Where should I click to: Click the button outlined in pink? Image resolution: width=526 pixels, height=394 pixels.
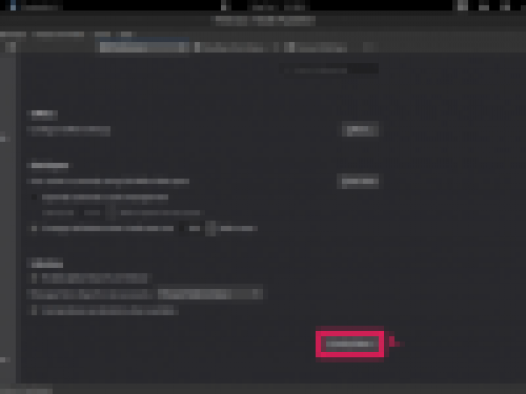[x=350, y=344]
